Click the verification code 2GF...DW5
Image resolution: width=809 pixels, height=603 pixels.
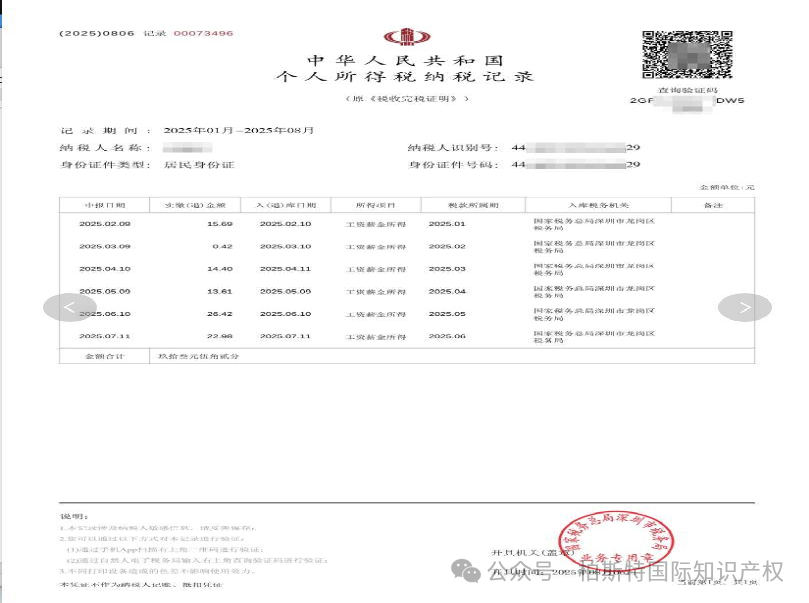point(688,103)
